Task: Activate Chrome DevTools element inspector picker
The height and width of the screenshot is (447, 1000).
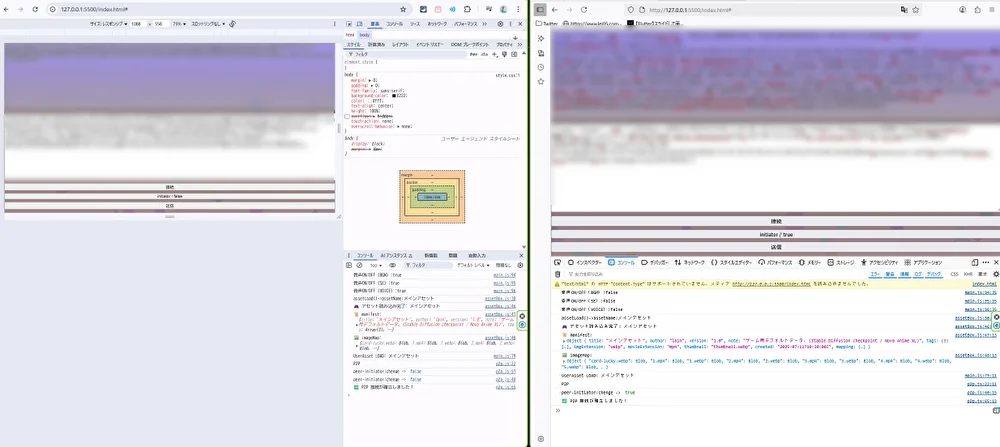Action: tap(351, 22)
